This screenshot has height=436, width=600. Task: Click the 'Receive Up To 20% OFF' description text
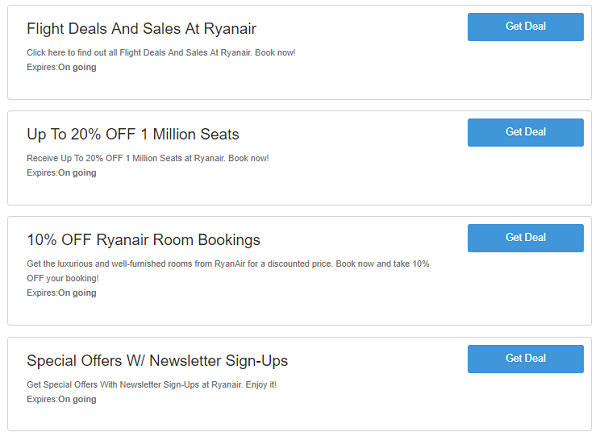pos(148,158)
